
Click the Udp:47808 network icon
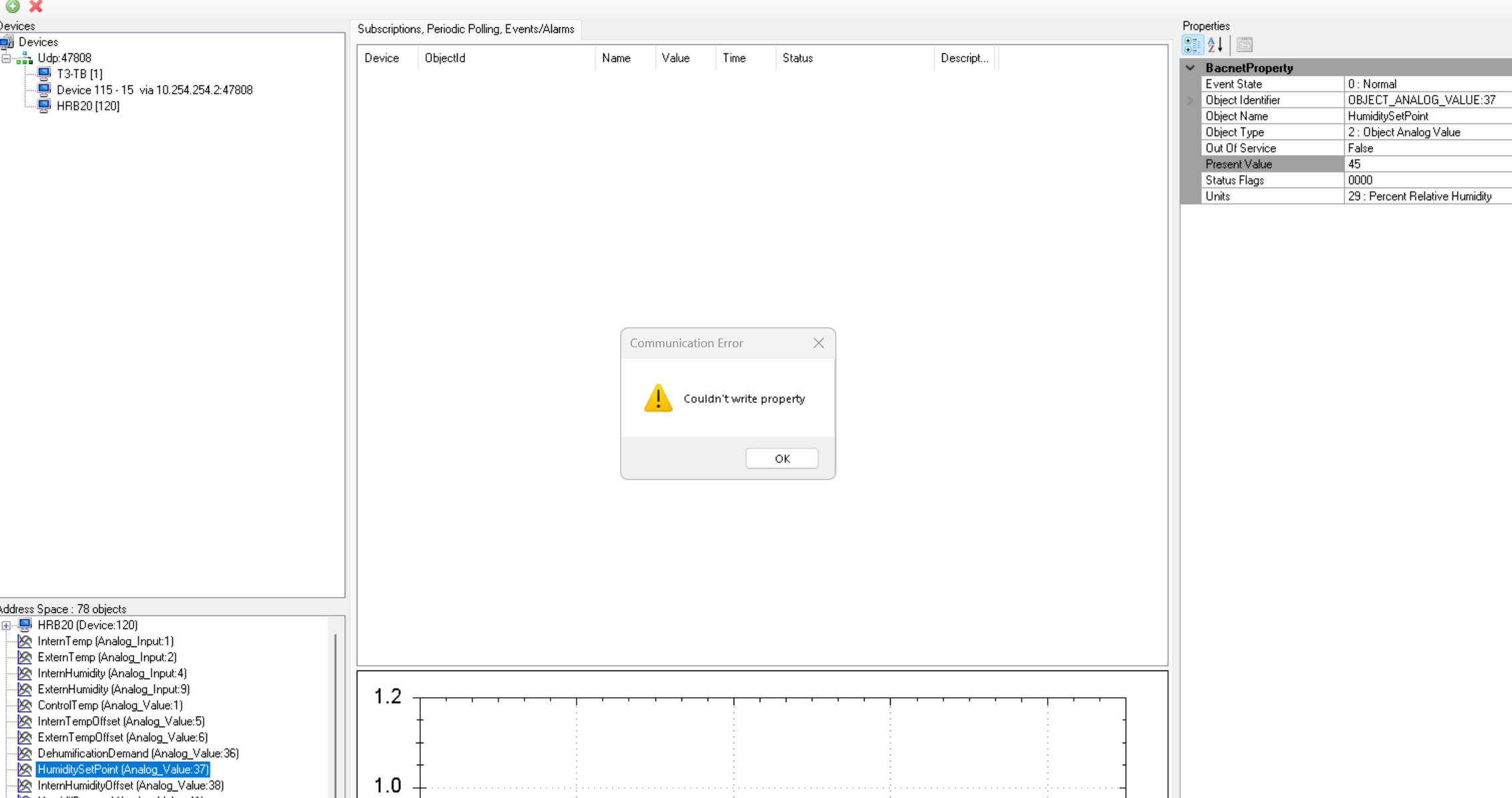tap(25, 58)
